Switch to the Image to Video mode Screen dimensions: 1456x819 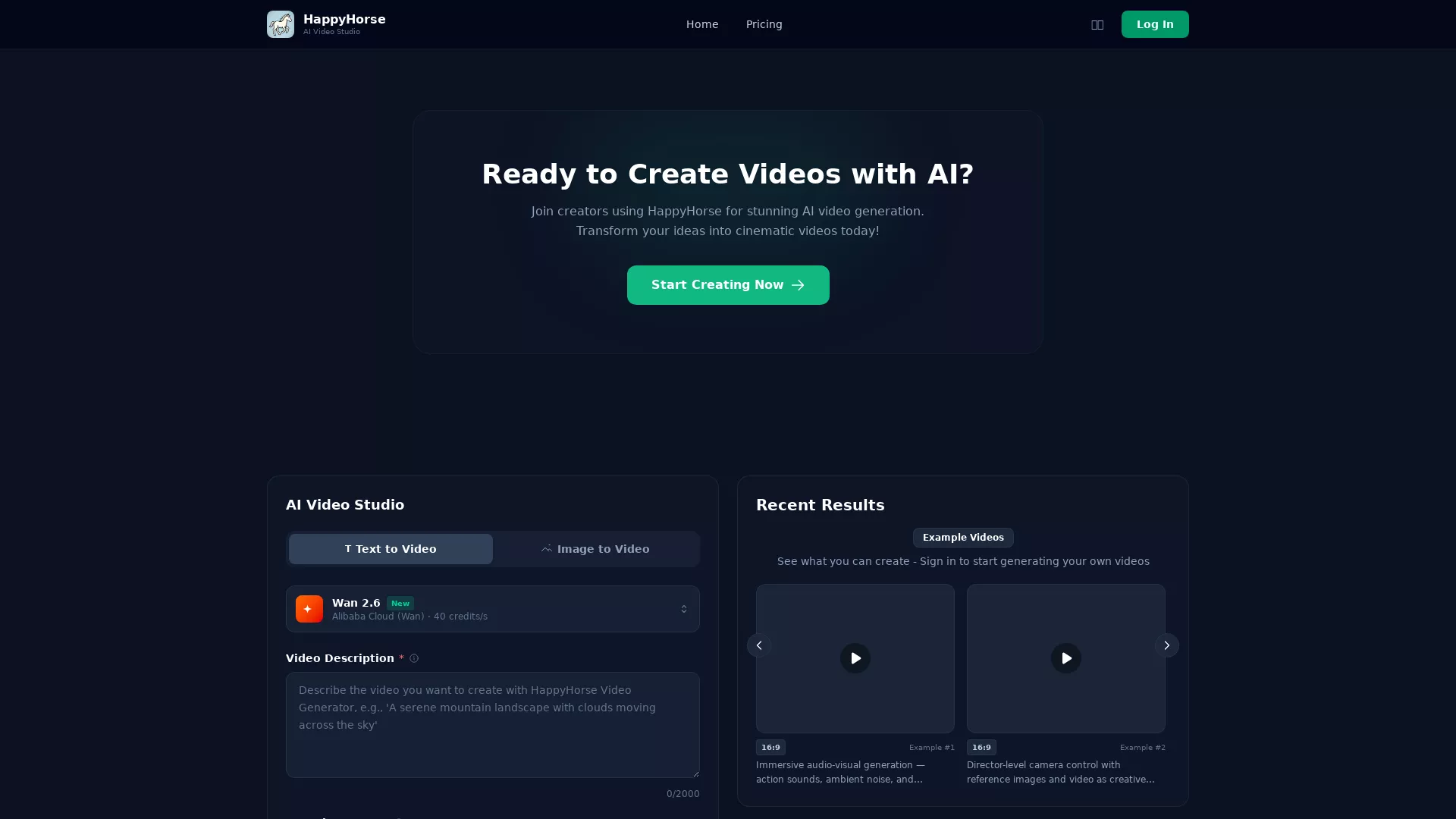[x=595, y=548]
